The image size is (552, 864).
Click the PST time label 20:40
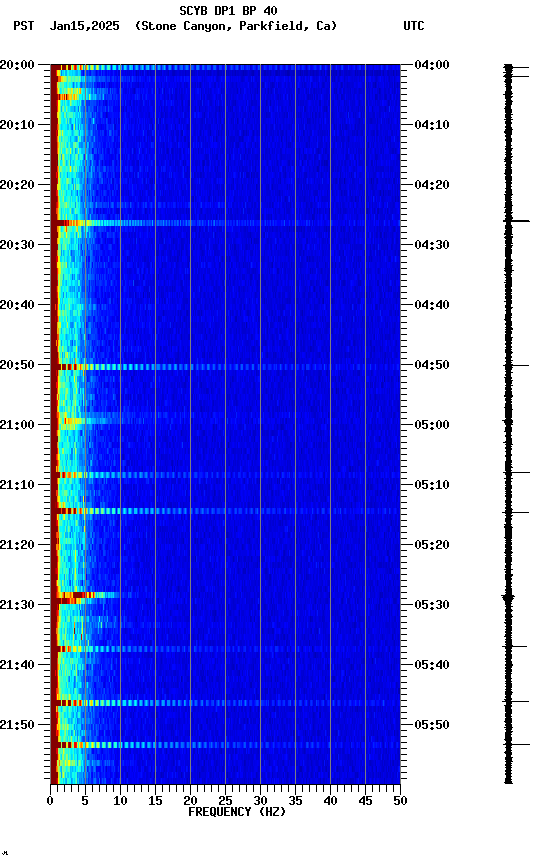(17, 305)
